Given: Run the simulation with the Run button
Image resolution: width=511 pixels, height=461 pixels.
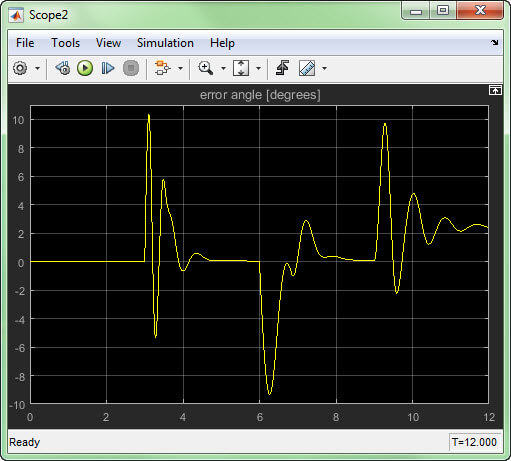Looking at the screenshot, I should (85, 68).
